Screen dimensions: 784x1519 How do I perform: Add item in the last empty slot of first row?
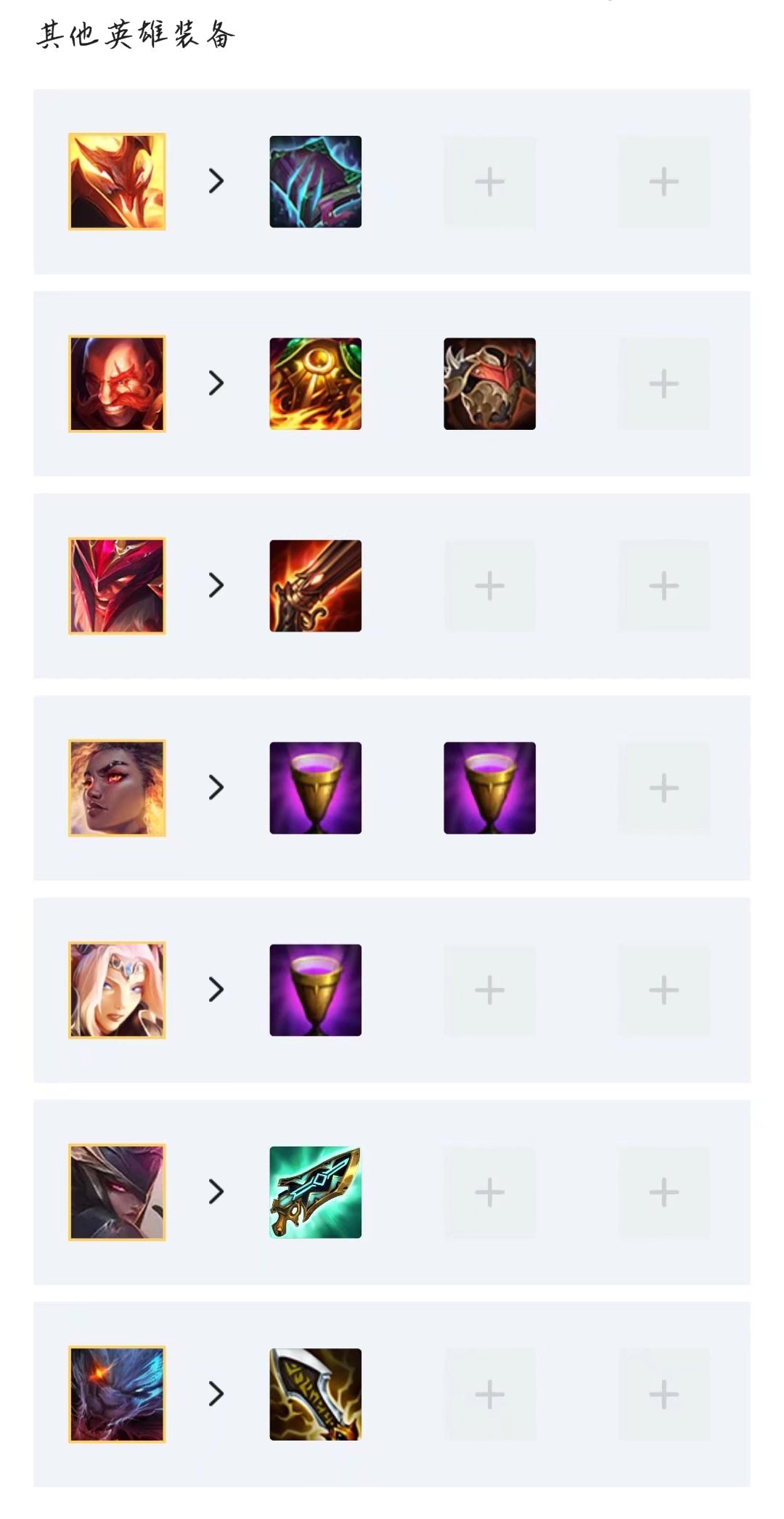click(x=664, y=182)
